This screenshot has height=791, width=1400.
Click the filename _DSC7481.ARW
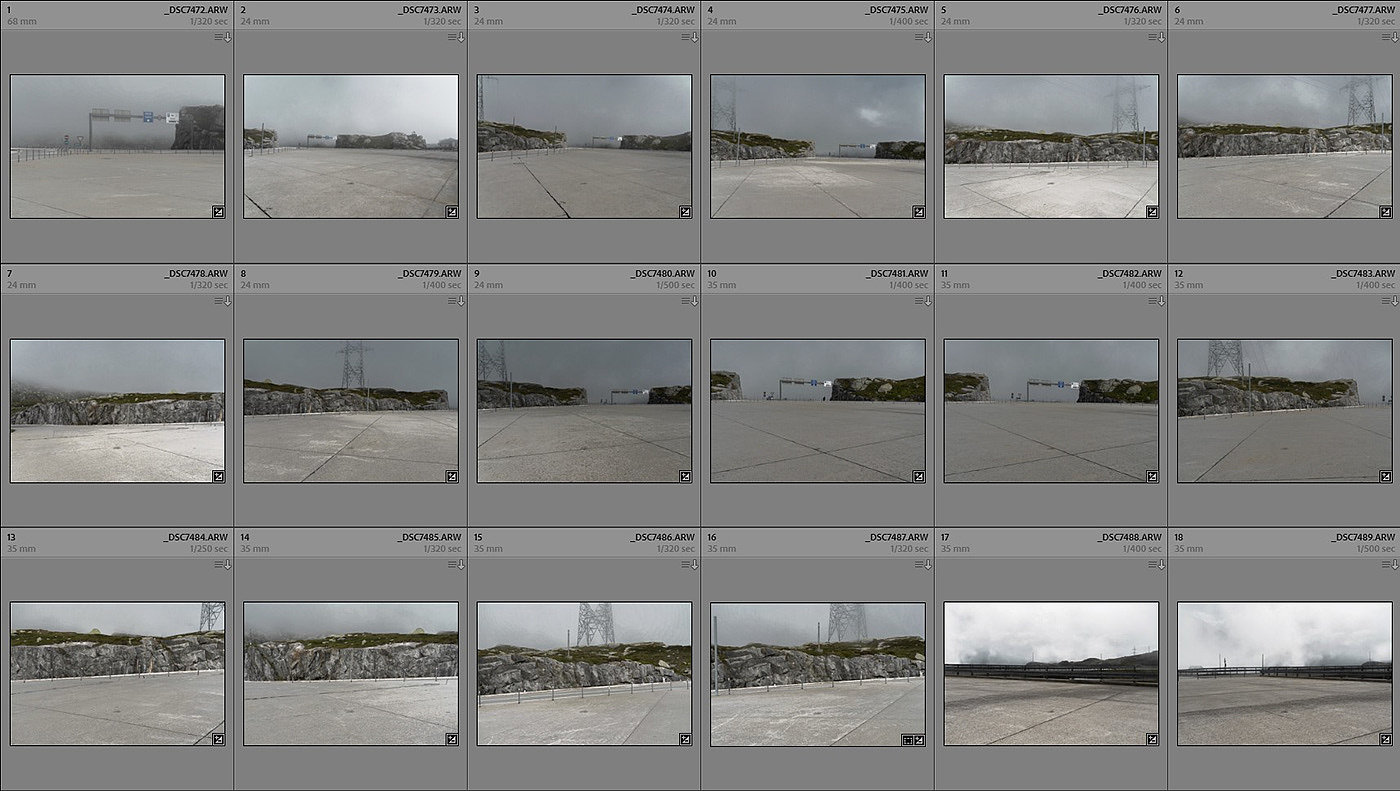[x=896, y=273]
